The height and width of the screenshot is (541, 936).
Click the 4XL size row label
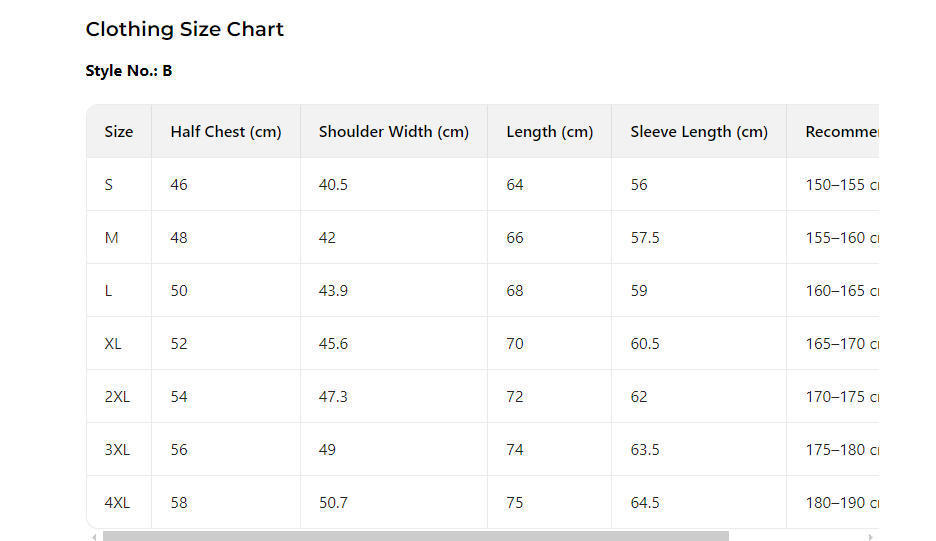(x=117, y=503)
